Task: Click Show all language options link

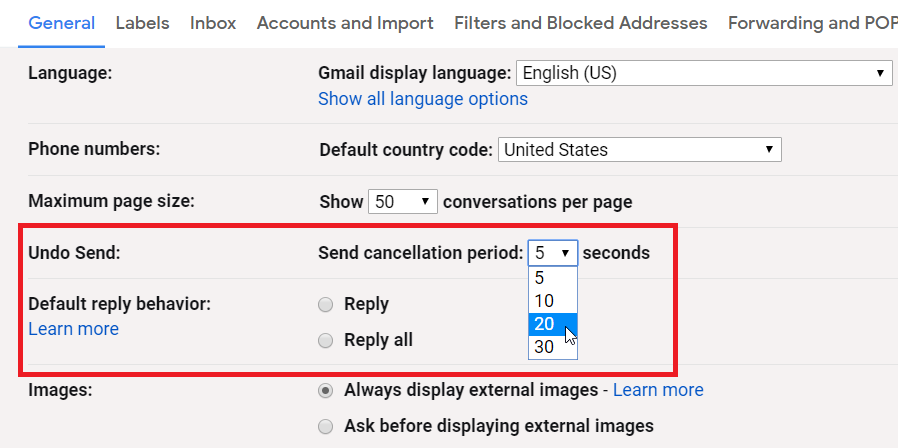Action: [x=422, y=99]
